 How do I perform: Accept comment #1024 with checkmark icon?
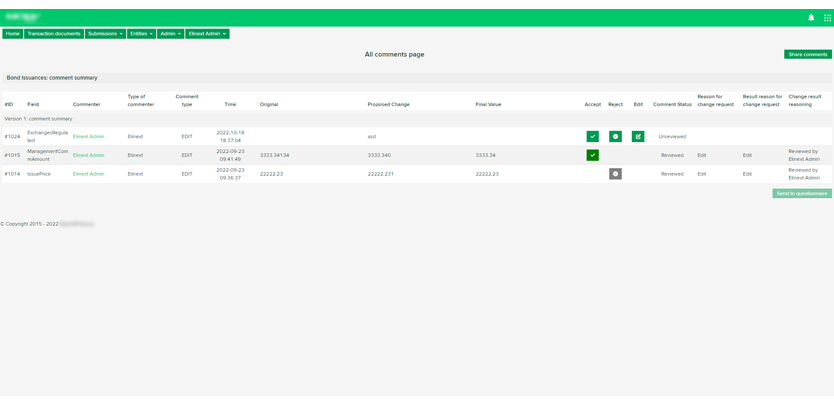[593, 136]
